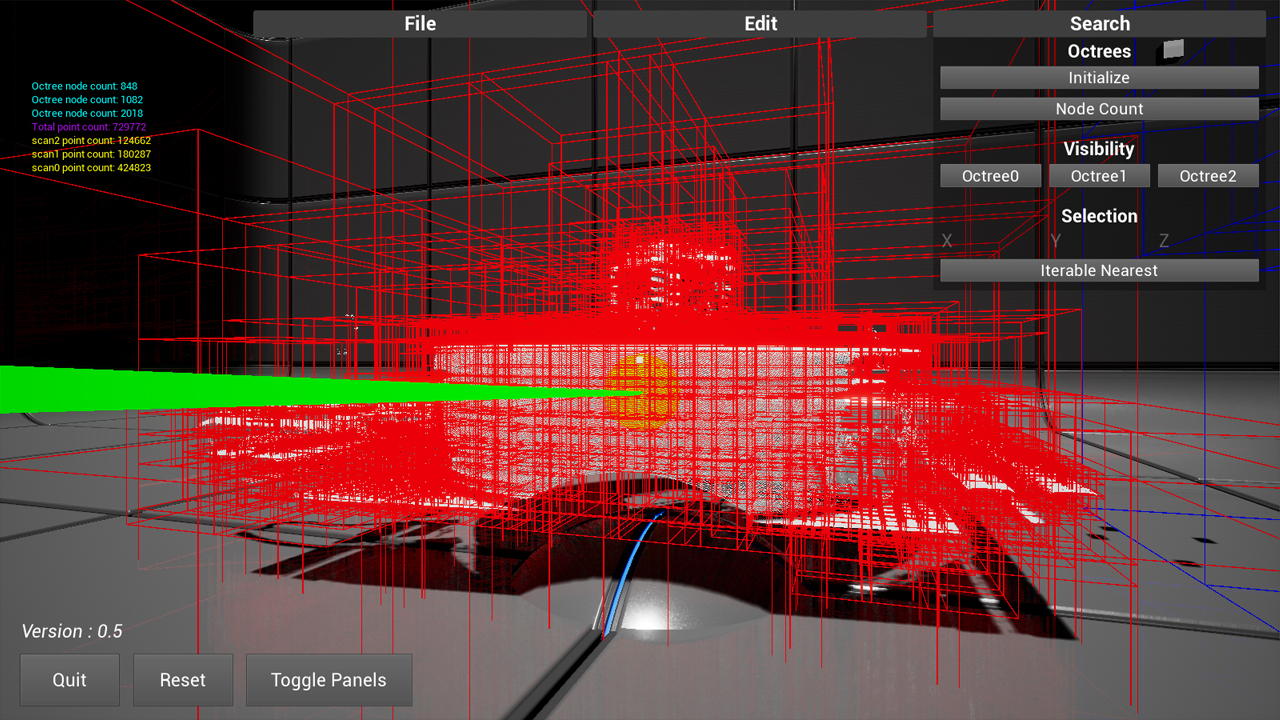Click the Y selection coordinate field
The width and height of the screenshot is (1280, 720).
[1055, 241]
